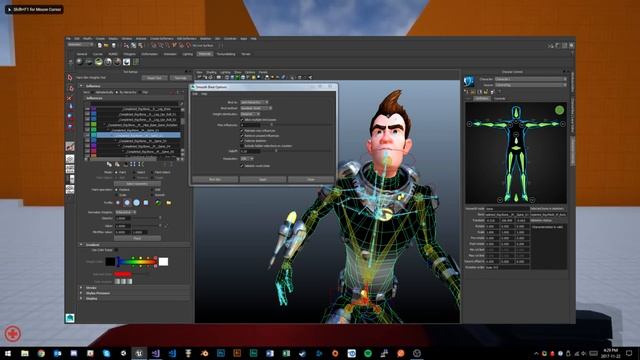Click the red cross circle overlay icon

pyautogui.click(x=13, y=333)
